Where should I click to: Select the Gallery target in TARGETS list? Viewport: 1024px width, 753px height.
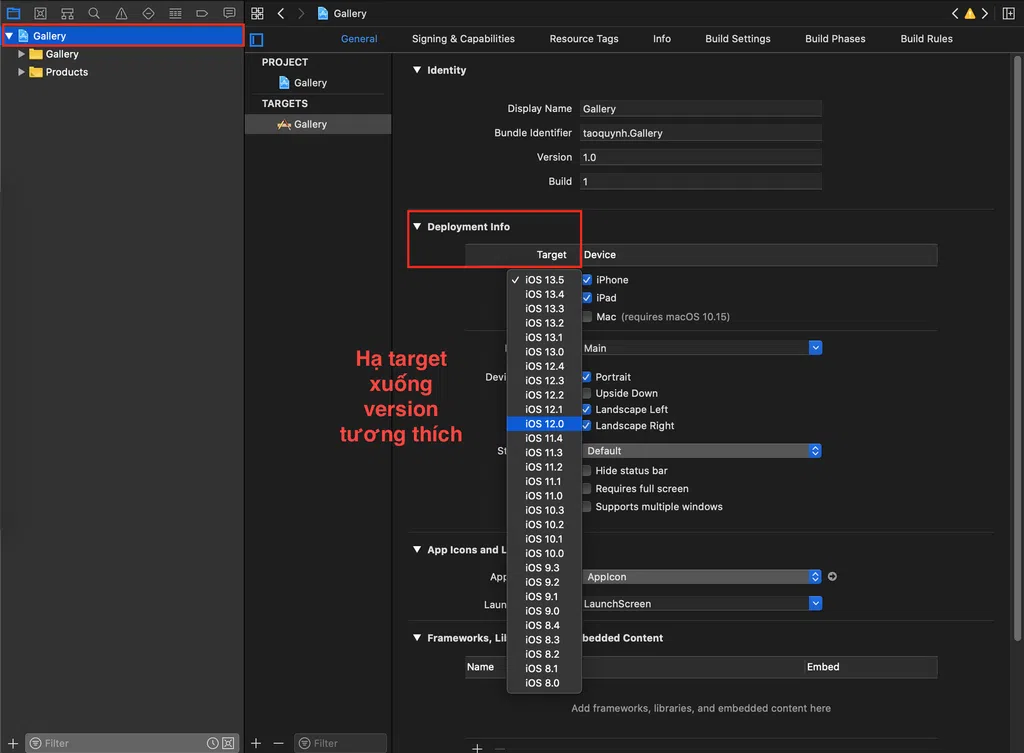click(x=318, y=124)
